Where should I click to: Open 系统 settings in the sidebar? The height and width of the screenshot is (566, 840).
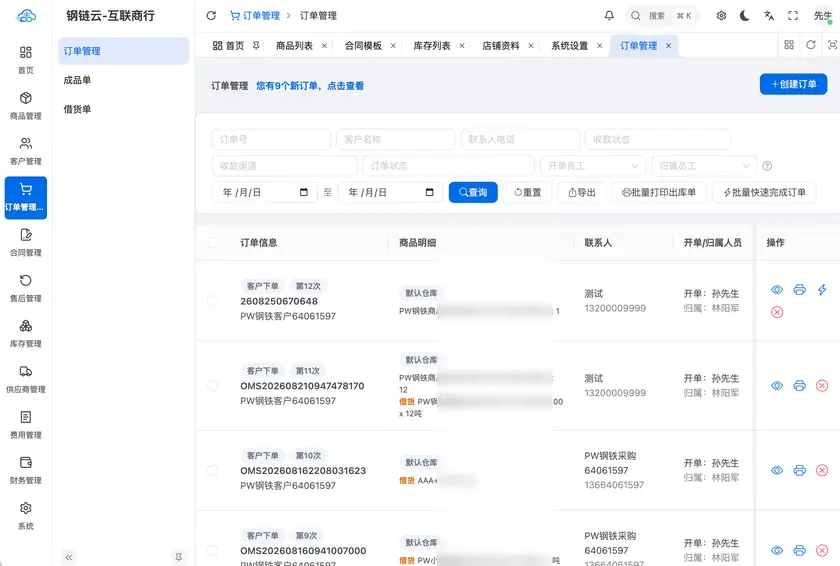click(26, 515)
